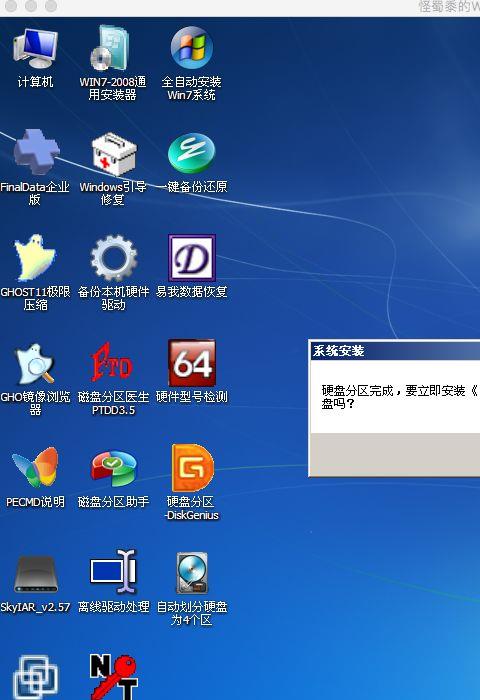This screenshot has width=480, height=700.
Task: Click the green window zoom button
Action: pyautogui.click(x=51, y=6)
